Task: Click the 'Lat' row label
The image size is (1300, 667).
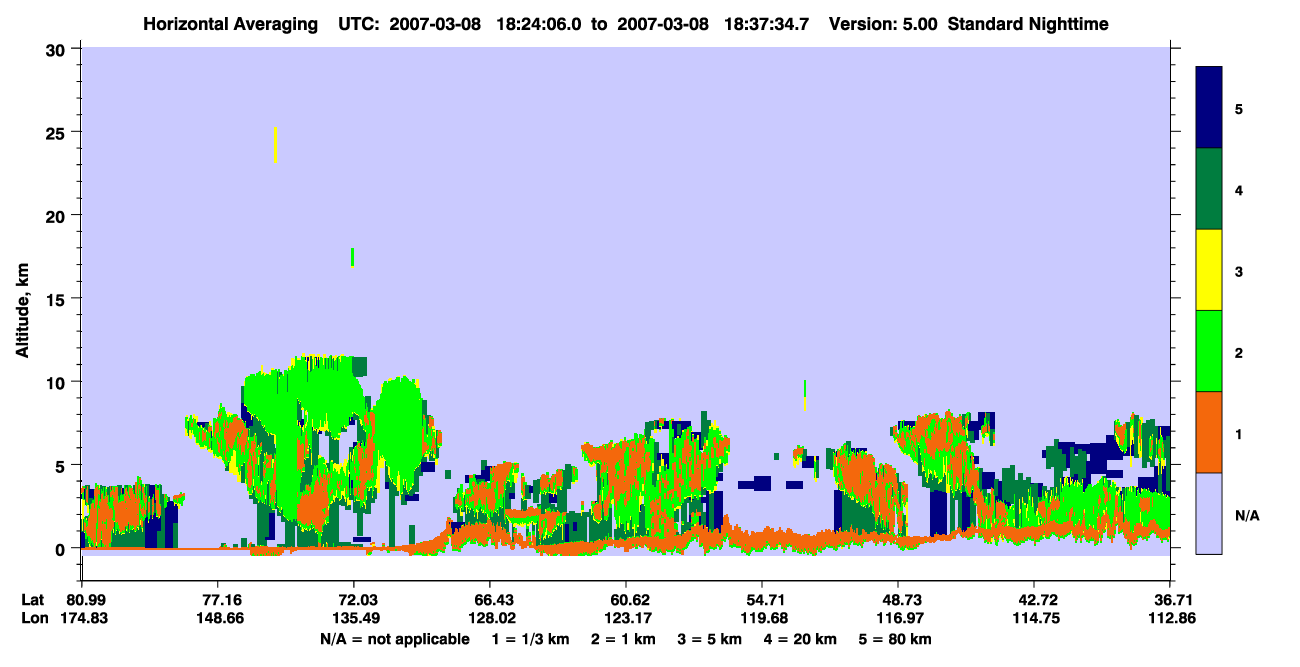Action: coord(32,600)
